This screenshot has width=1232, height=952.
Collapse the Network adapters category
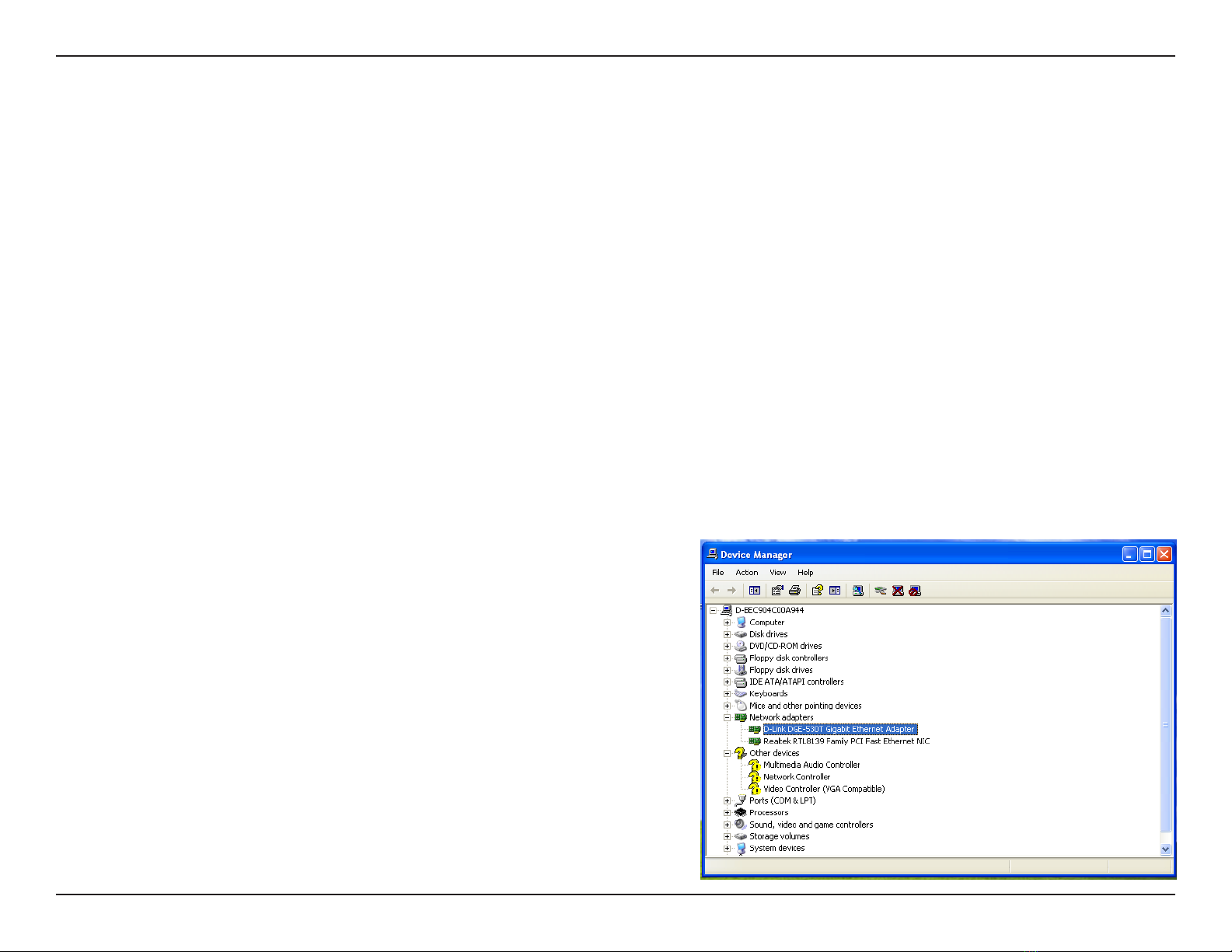[x=728, y=717]
